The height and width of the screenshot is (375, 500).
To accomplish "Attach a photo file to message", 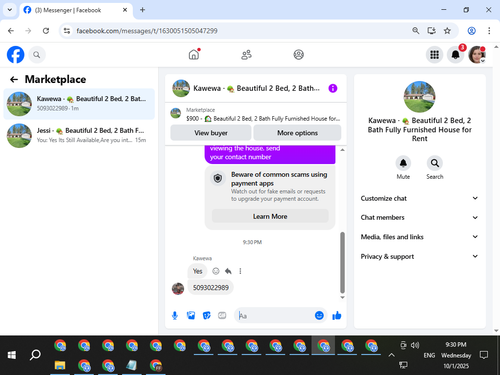I will click(191, 315).
